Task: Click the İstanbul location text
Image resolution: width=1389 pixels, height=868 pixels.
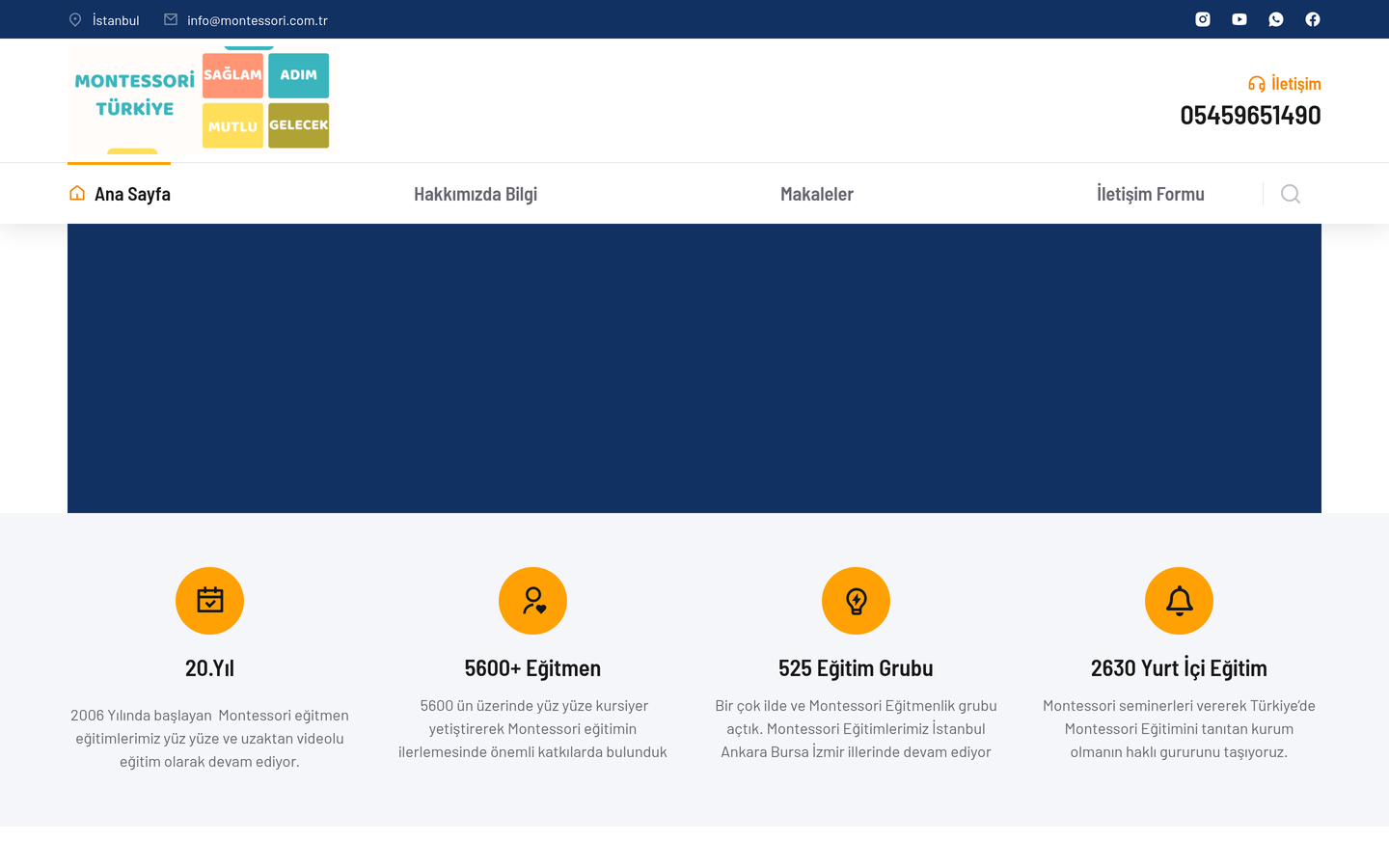Action: [116, 20]
